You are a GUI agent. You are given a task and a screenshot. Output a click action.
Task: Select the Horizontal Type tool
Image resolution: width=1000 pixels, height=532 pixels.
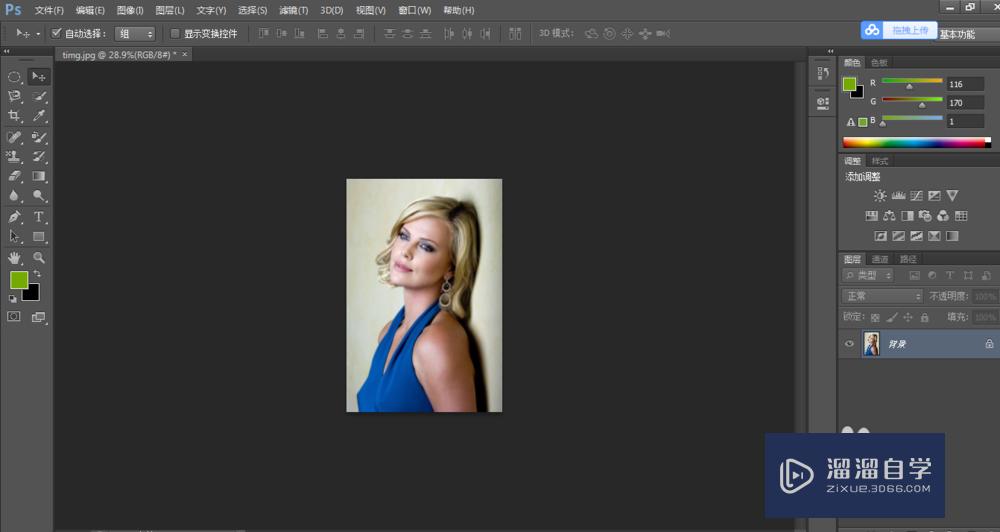click(x=39, y=216)
